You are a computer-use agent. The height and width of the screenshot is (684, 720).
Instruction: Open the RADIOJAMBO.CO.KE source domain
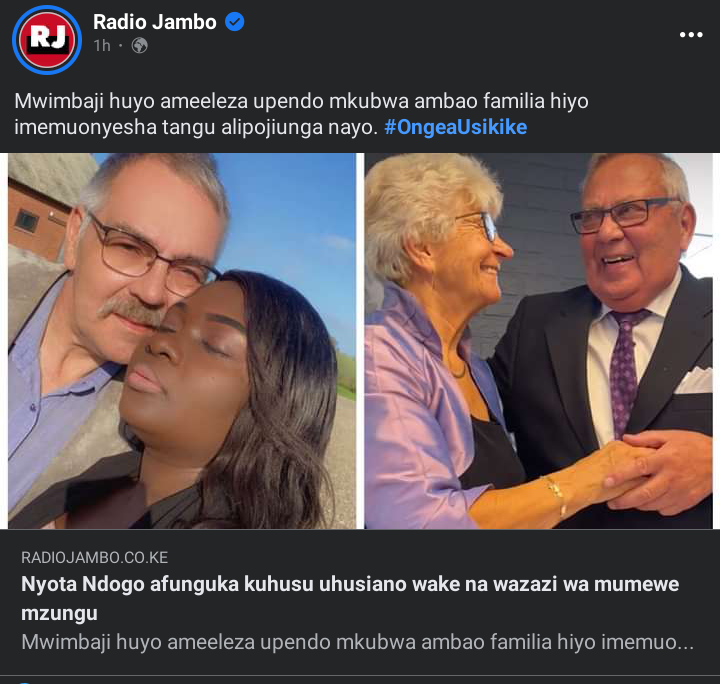coord(95,557)
